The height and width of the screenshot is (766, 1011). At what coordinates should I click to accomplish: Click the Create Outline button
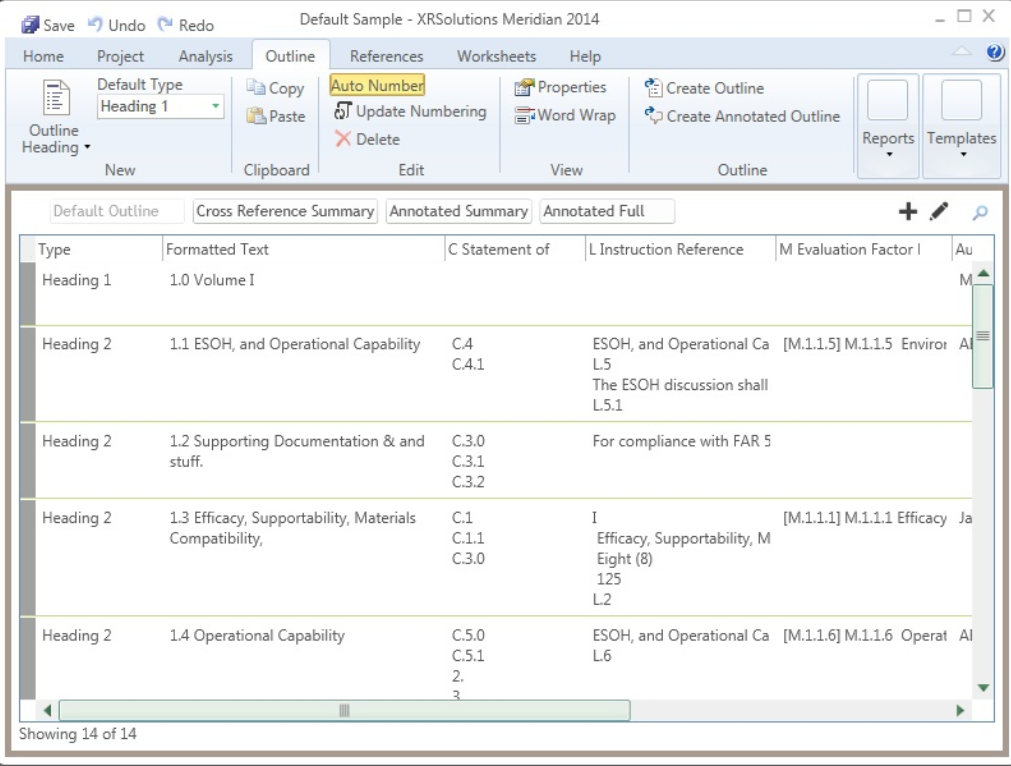707,88
